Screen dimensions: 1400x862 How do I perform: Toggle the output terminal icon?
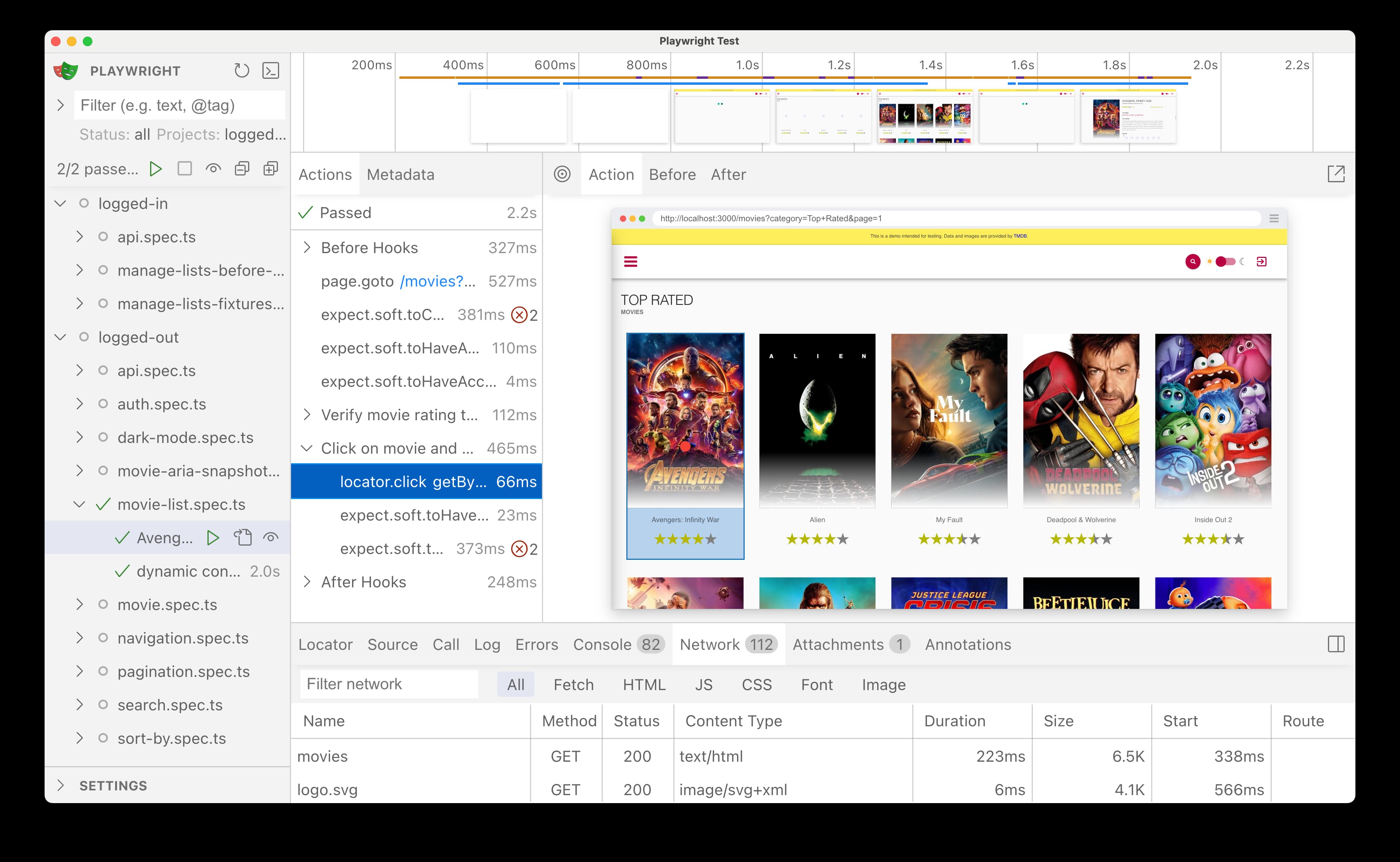click(x=270, y=71)
